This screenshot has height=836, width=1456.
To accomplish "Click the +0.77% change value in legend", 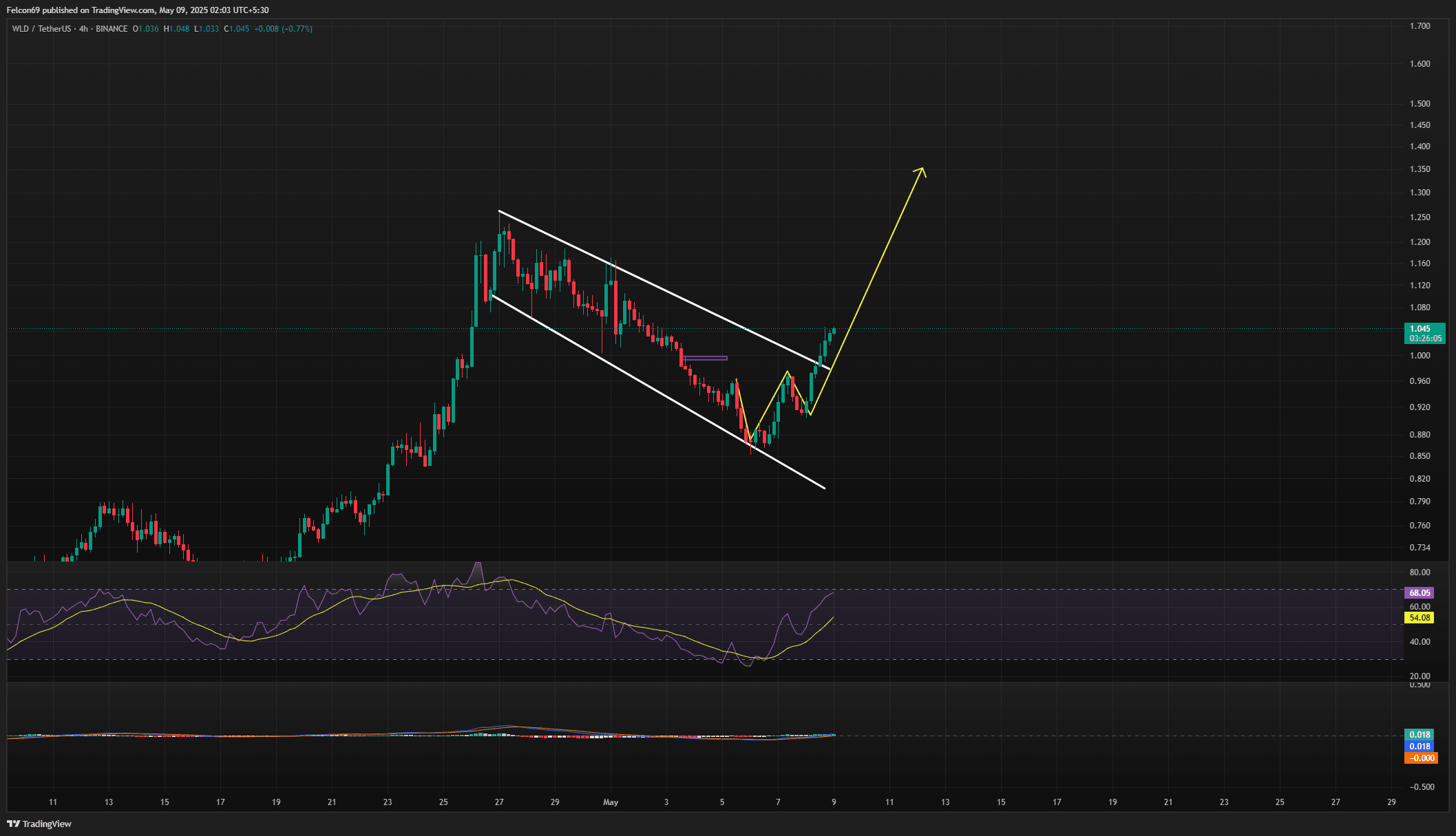I will tap(298, 29).
